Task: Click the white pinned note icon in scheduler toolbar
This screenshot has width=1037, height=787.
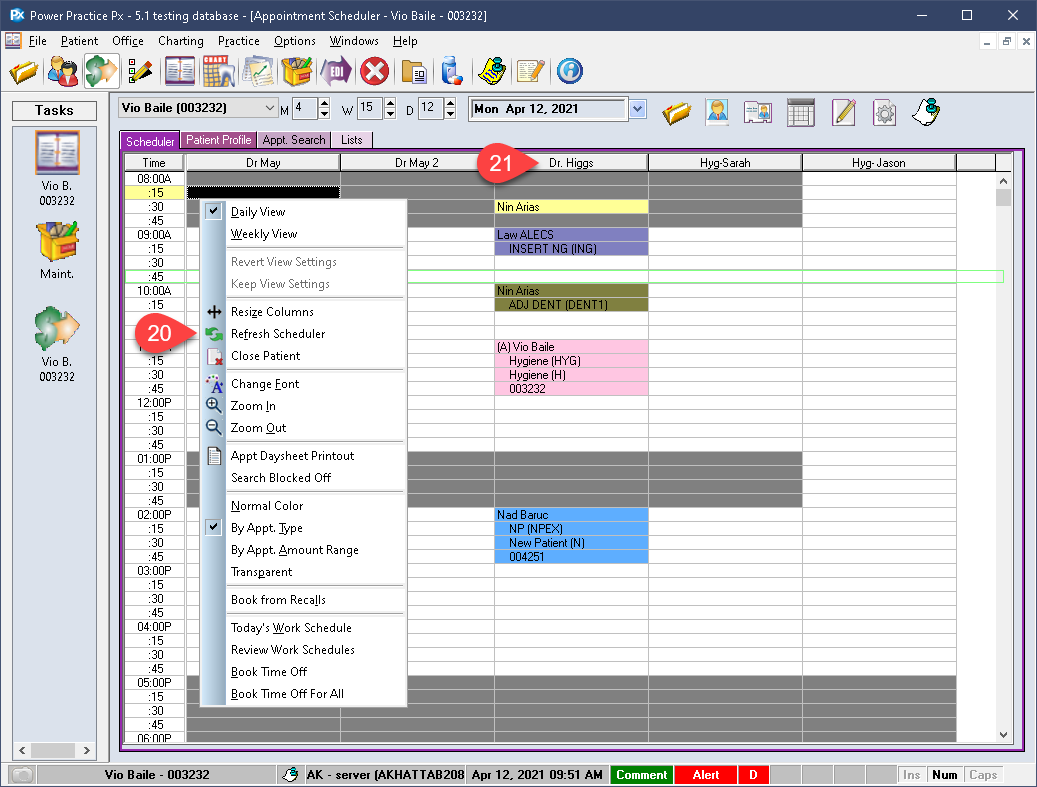Action: (x=926, y=112)
